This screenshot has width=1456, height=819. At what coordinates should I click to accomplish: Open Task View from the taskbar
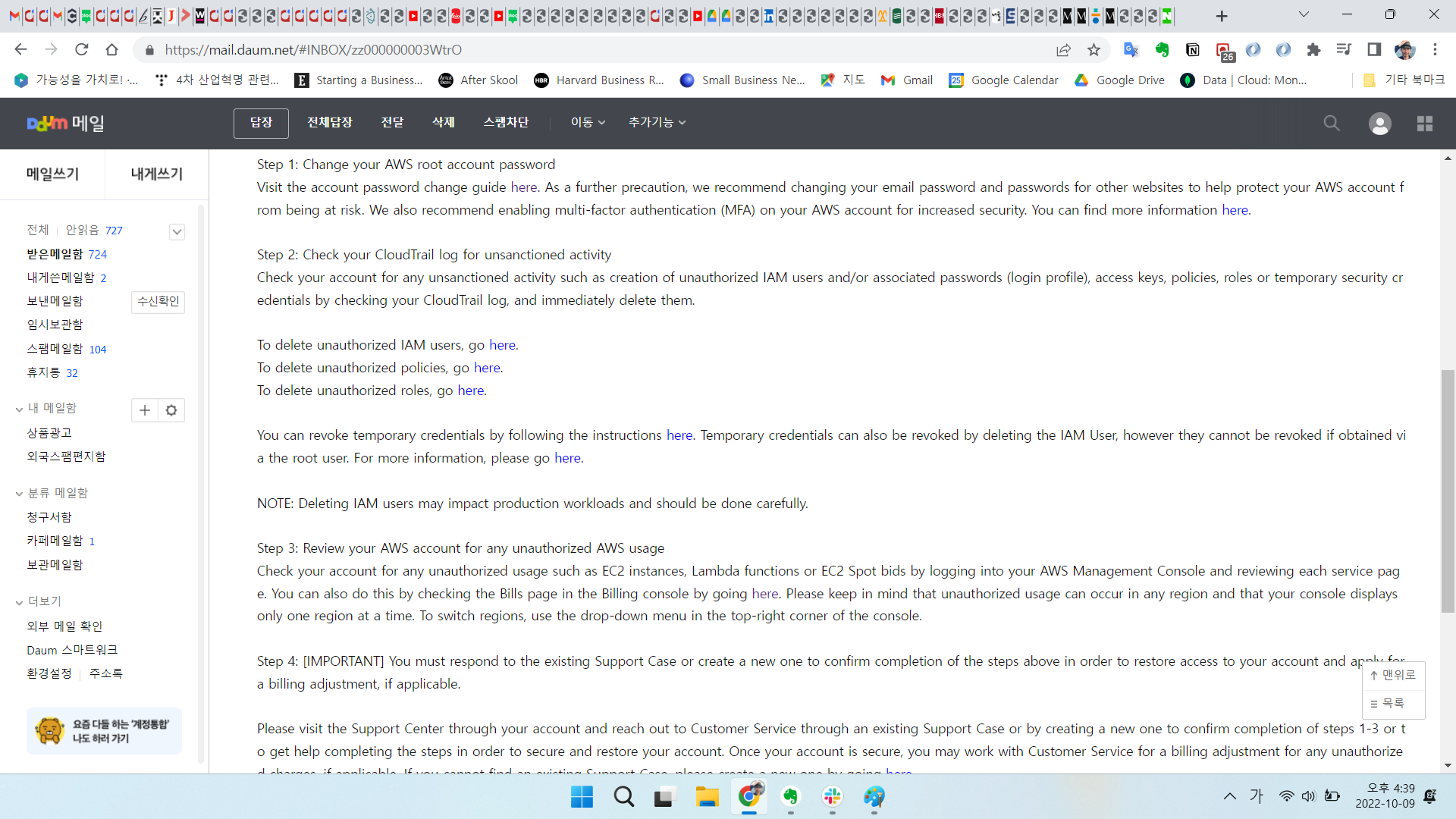(665, 797)
